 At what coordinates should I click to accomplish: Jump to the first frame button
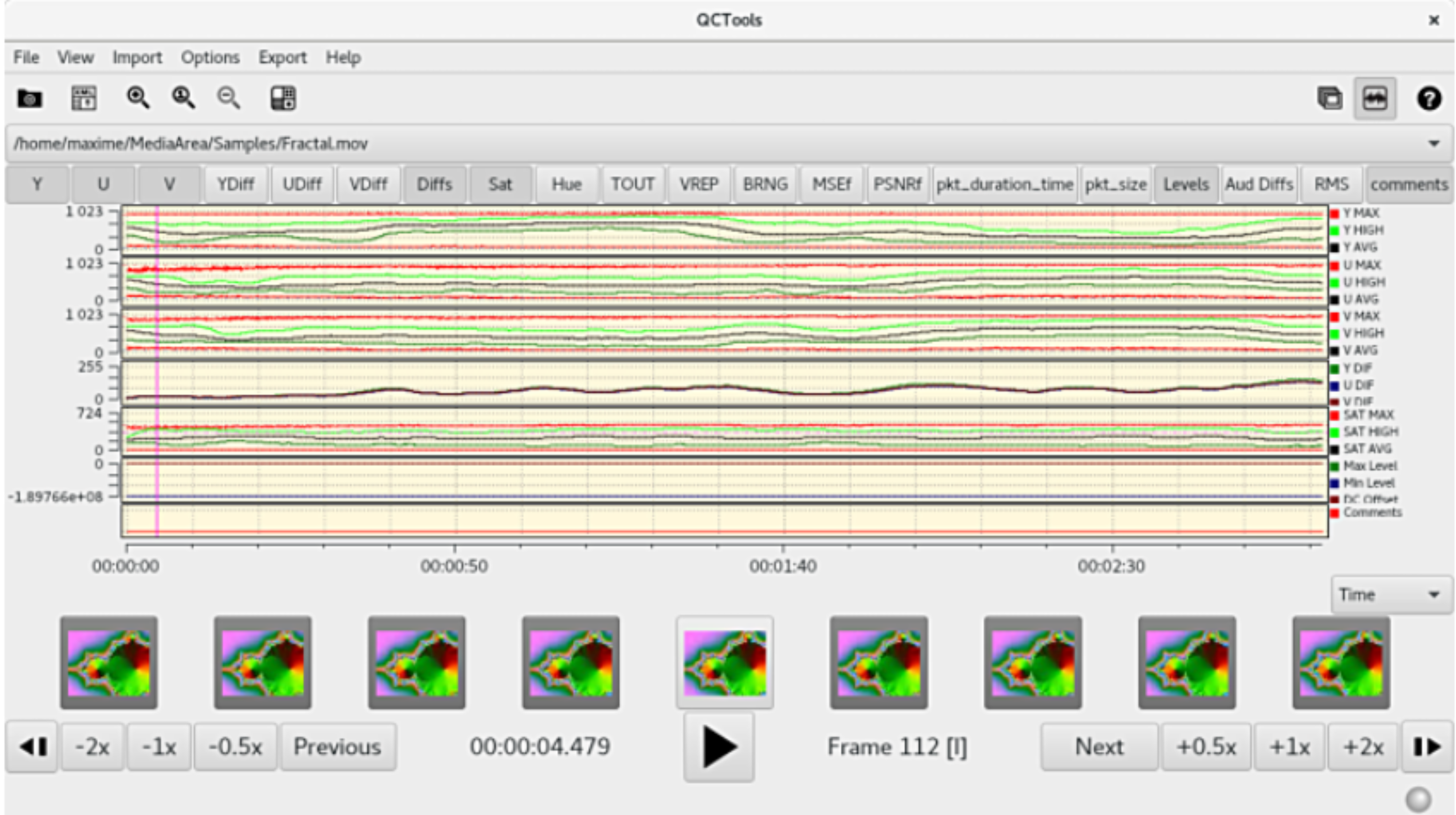click(x=31, y=747)
